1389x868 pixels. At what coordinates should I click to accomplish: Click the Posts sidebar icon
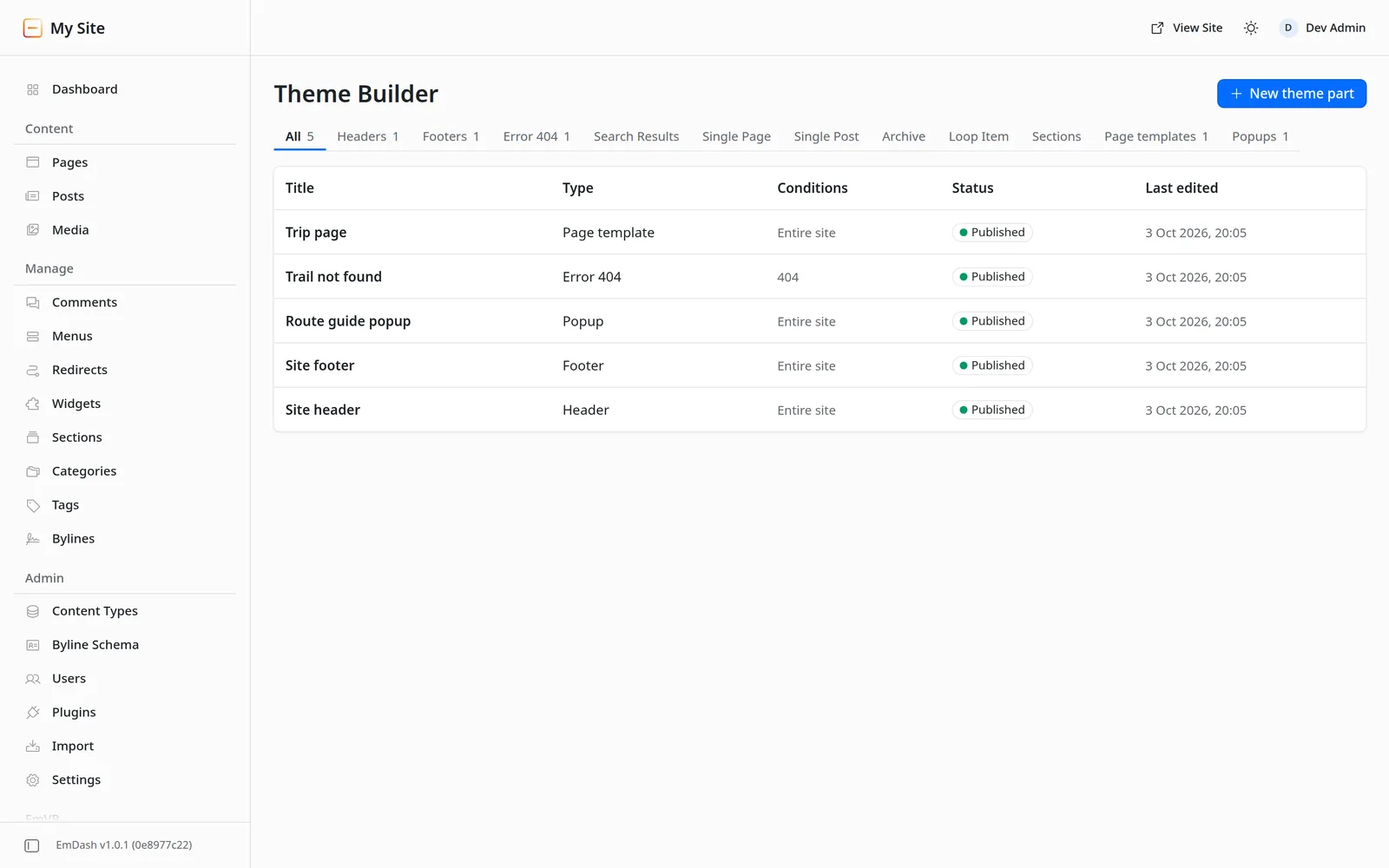coord(33,196)
